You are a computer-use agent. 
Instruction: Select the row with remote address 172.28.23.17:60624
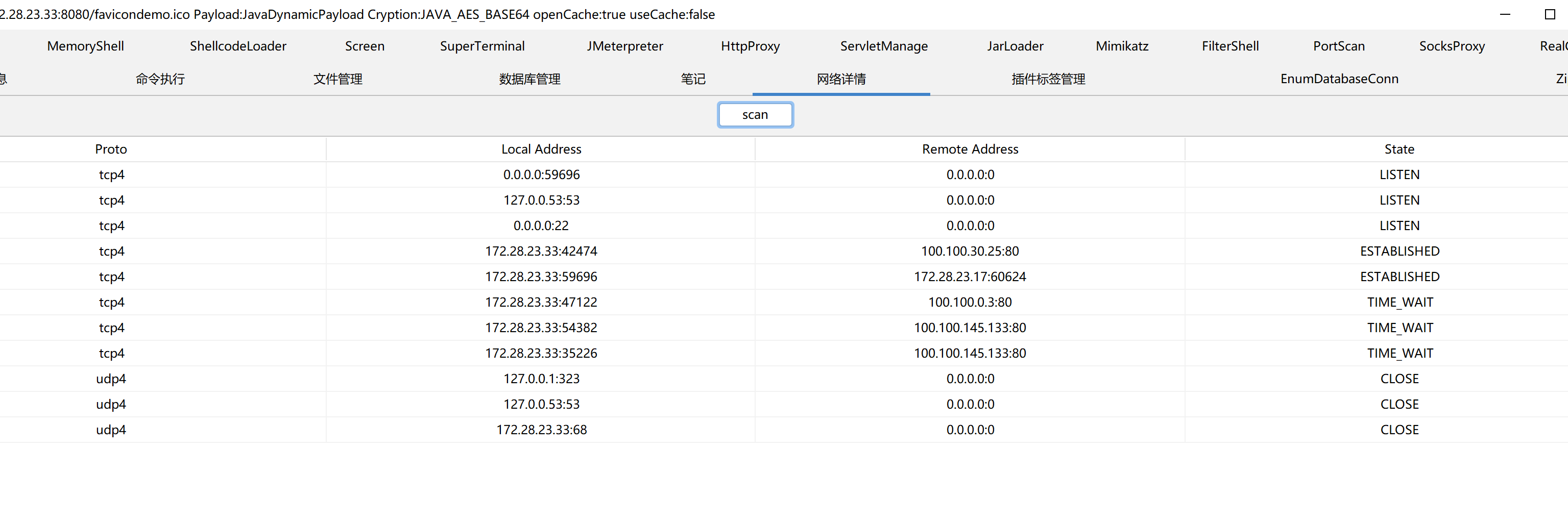point(970,277)
